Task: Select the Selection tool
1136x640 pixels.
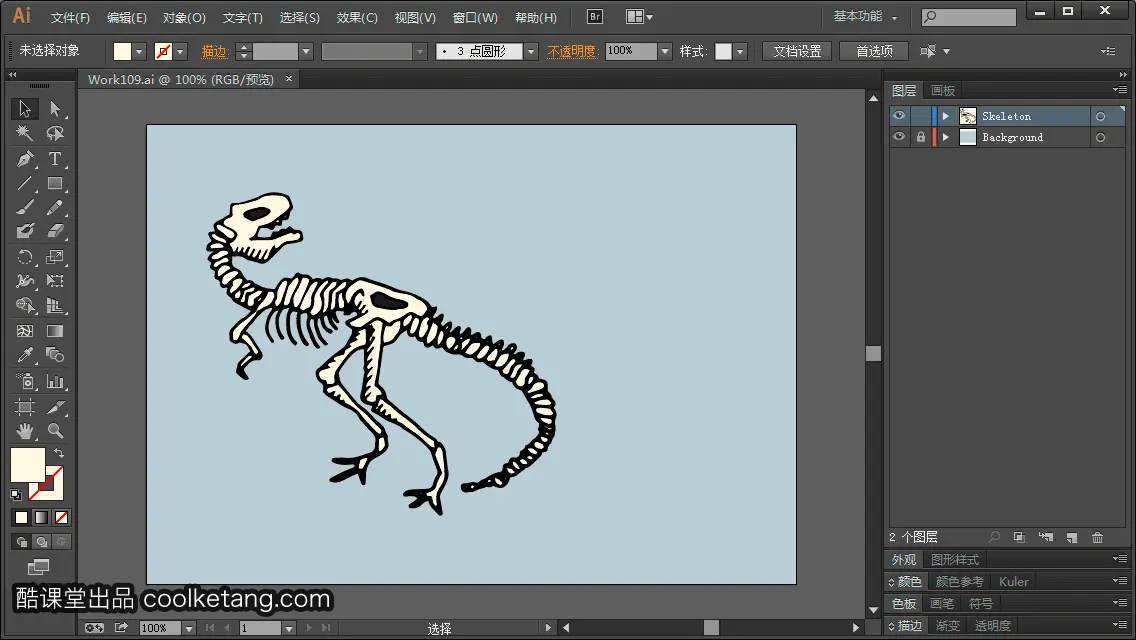Action: (25, 109)
